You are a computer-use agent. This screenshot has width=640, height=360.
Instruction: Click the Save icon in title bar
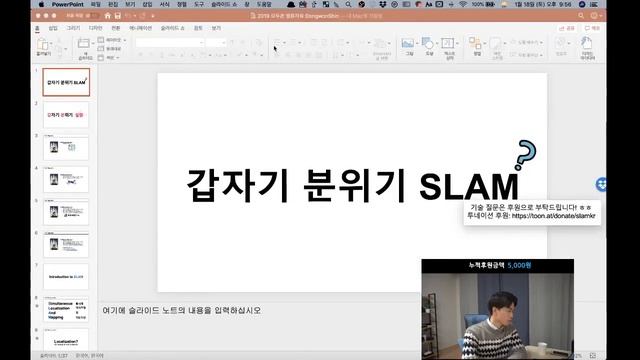[x=118, y=16]
